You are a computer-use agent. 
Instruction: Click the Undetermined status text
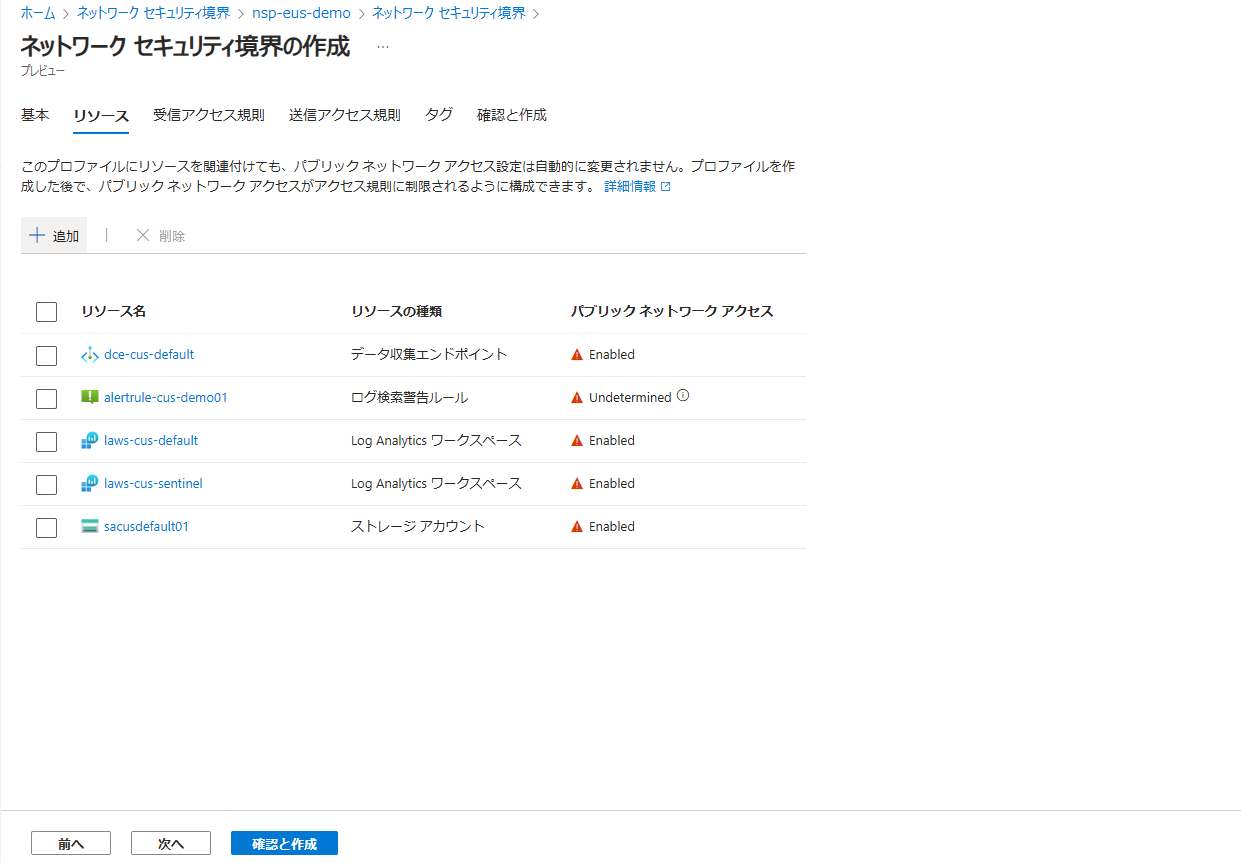pos(630,397)
